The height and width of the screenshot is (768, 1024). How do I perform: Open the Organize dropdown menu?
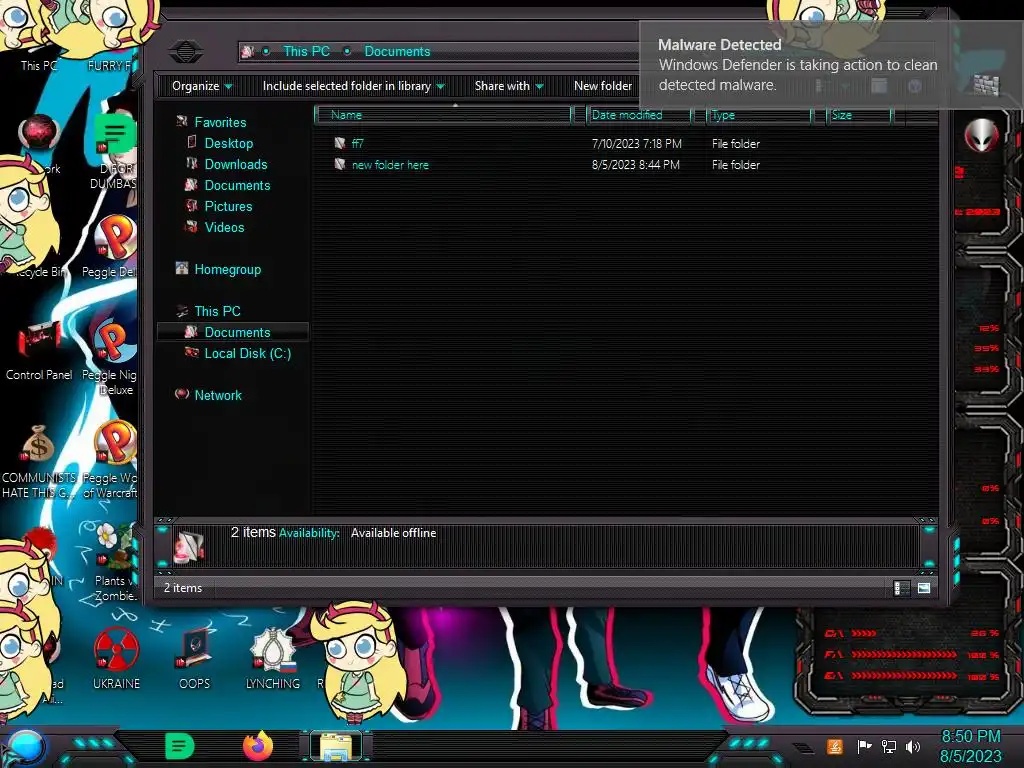(x=202, y=86)
